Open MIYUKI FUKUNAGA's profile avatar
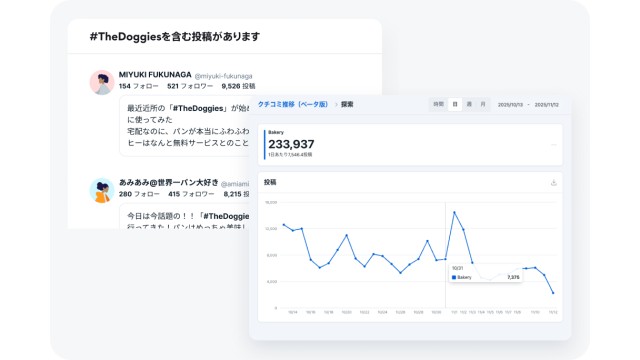This screenshot has height=360, width=640. point(102,82)
